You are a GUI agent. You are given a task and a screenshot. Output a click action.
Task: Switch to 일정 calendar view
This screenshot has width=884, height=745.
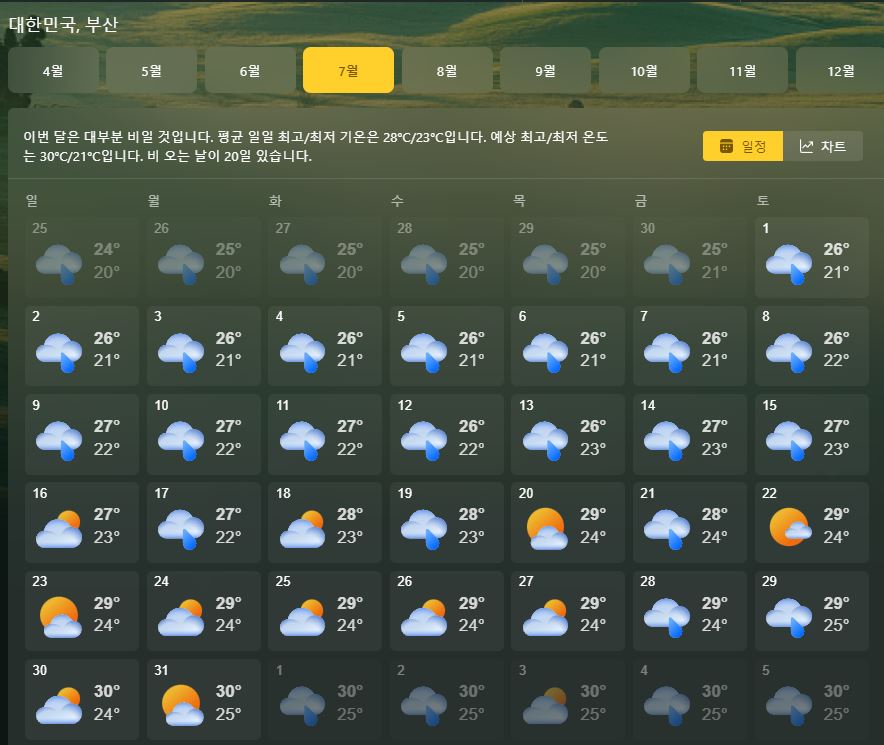[742, 146]
